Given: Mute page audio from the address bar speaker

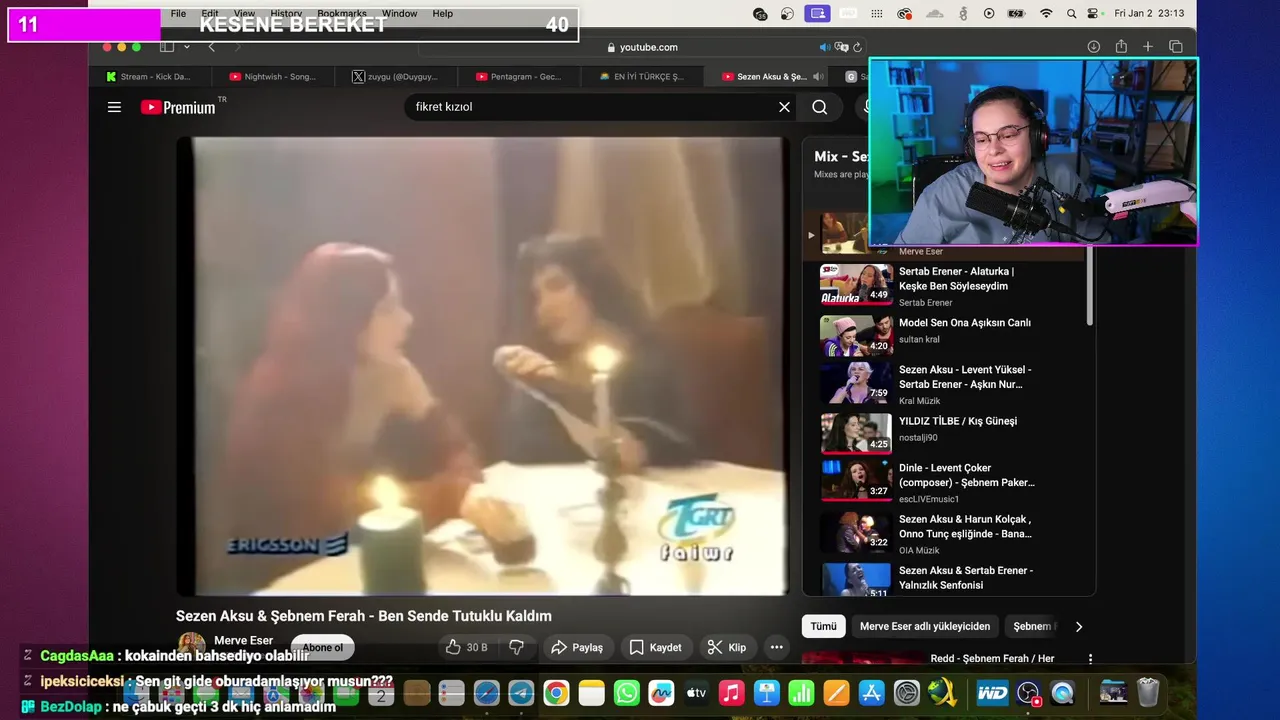Looking at the screenshot, I should point(825,47).
